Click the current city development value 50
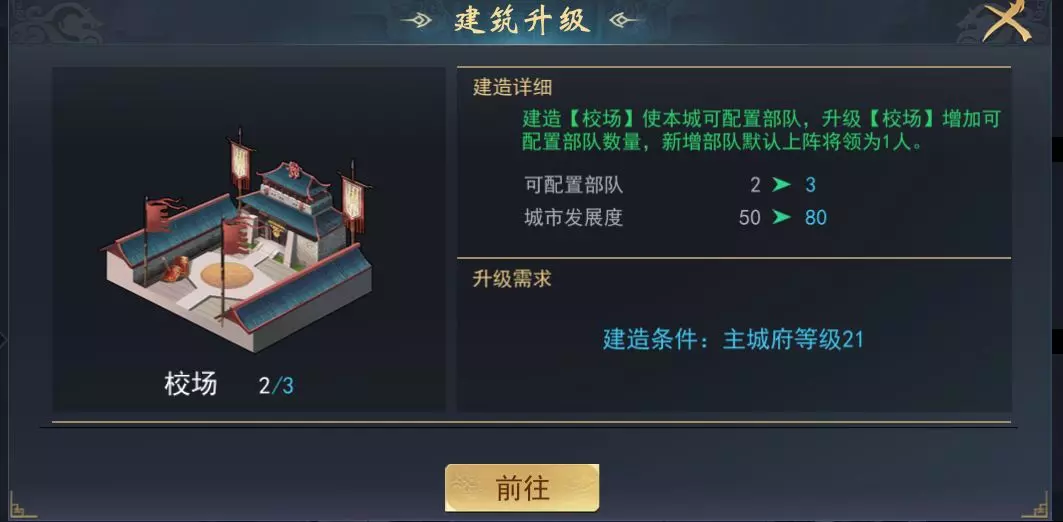 pos(749,217)
